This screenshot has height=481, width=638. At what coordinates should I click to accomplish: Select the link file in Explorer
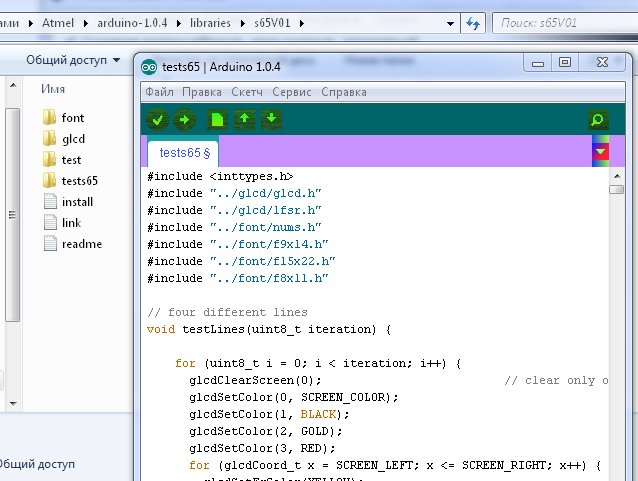click(62, 223)
